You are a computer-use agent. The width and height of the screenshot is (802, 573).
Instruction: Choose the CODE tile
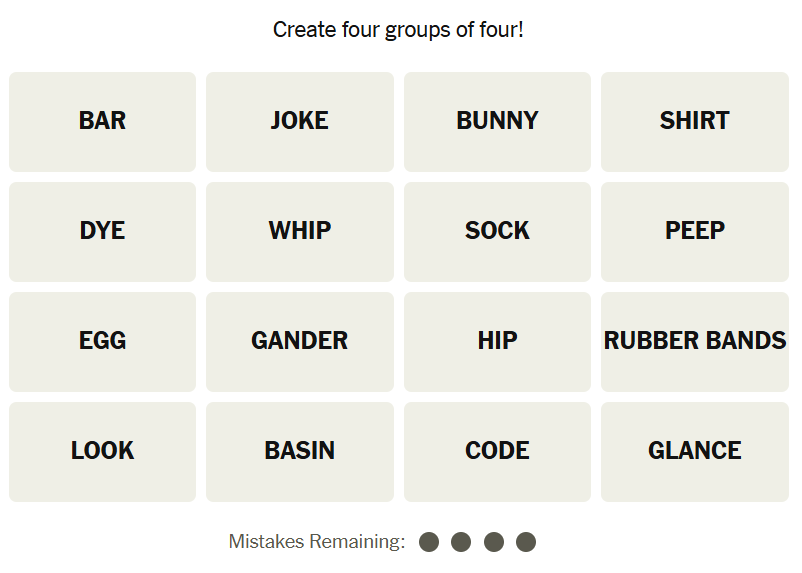[497, 451]
